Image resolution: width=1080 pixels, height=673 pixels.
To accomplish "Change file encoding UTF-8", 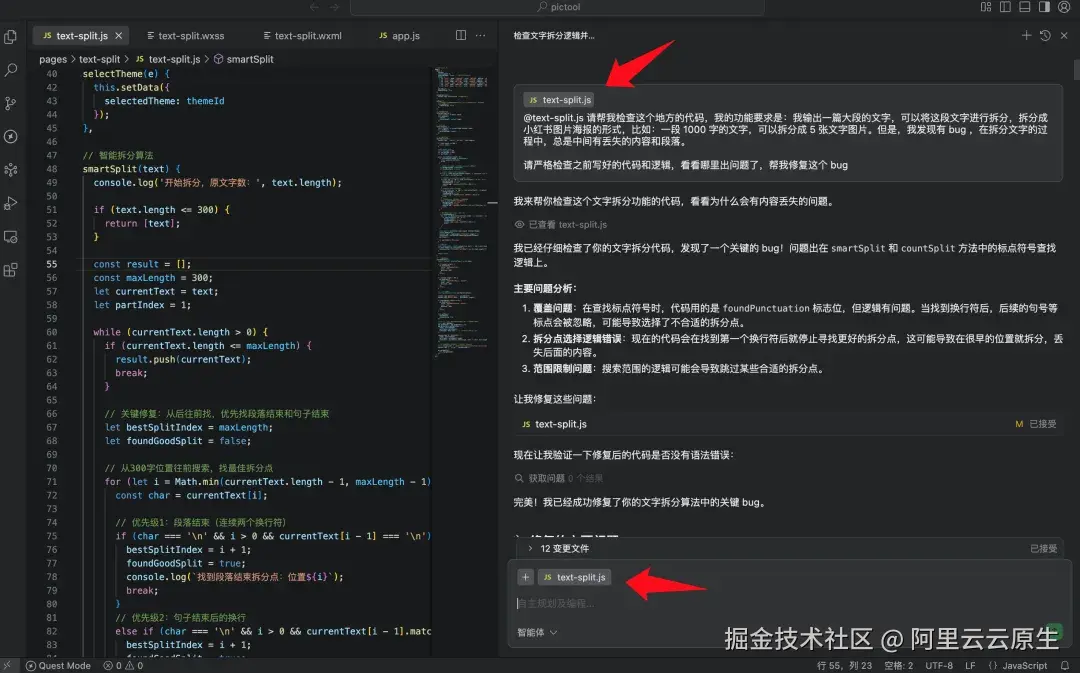I will [939, 666].
